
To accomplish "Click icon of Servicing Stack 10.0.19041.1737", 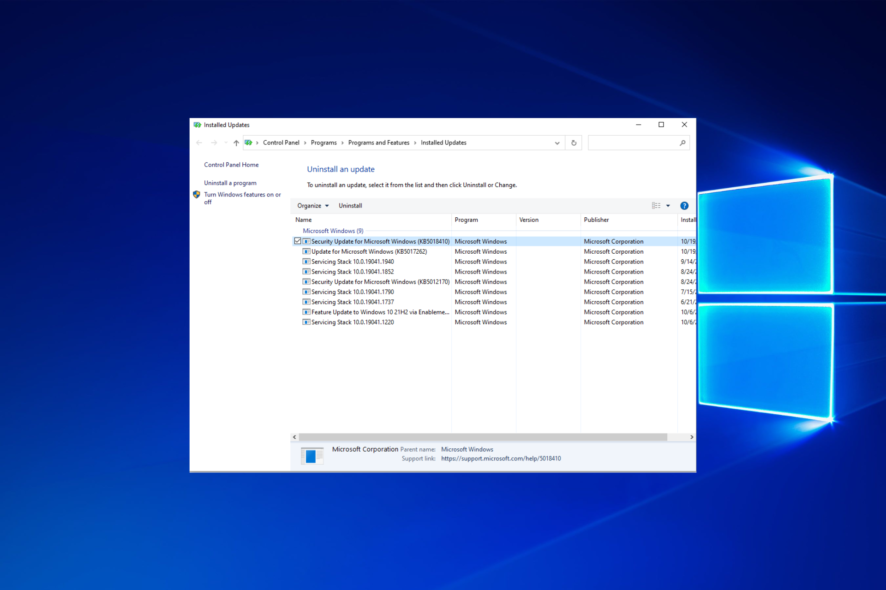I will coord(306,302).
